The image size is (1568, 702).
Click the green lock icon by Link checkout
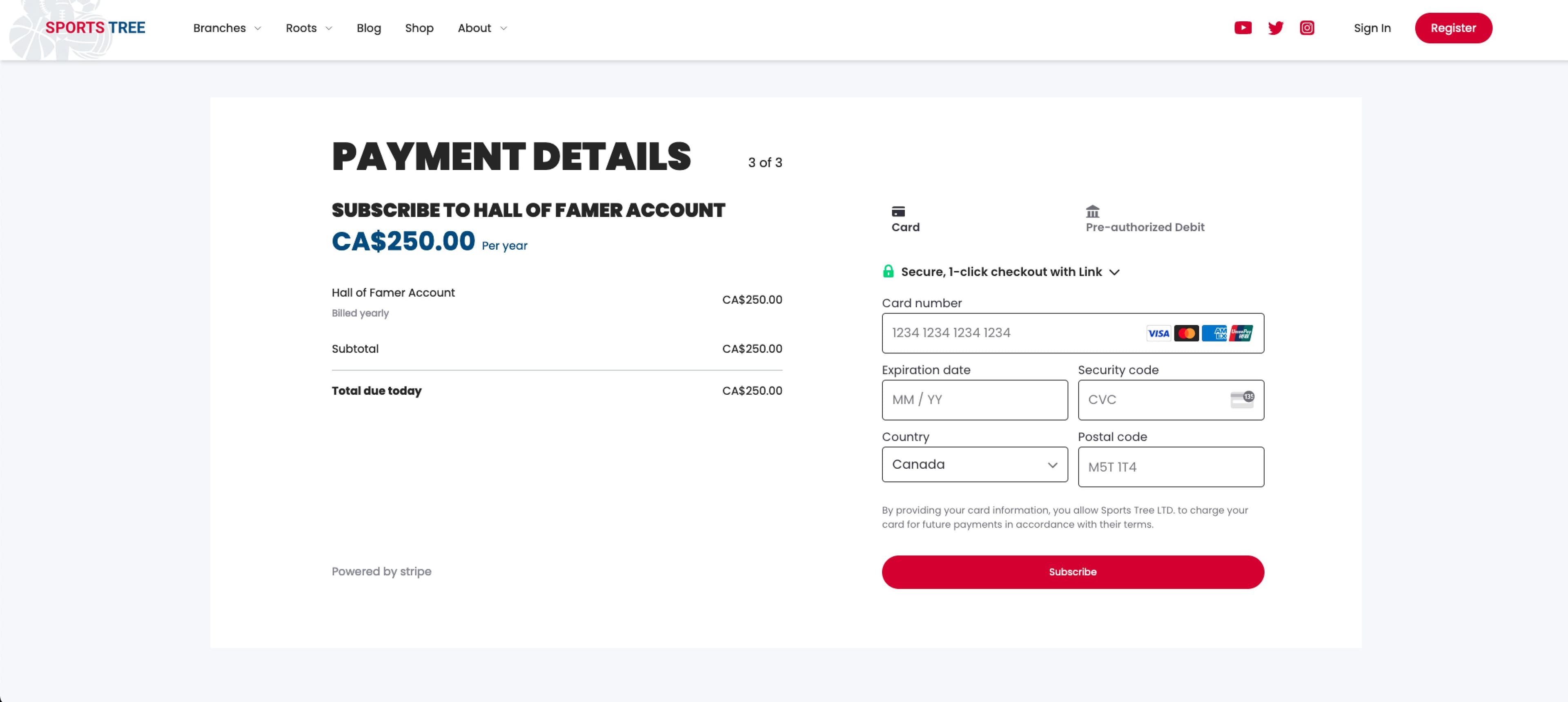pos(888,272)
